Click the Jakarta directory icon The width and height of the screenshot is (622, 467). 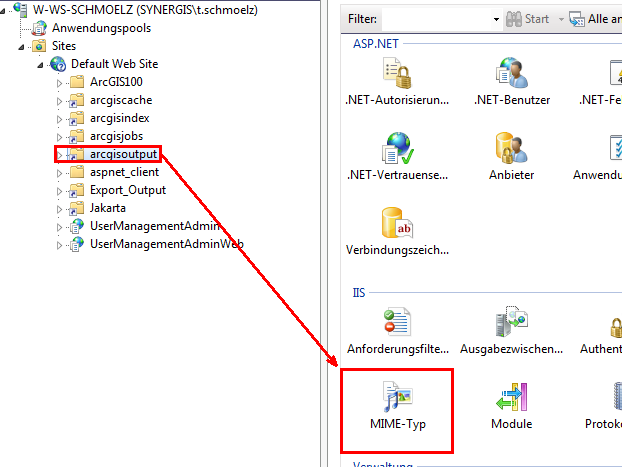click(x=76, y=208)
